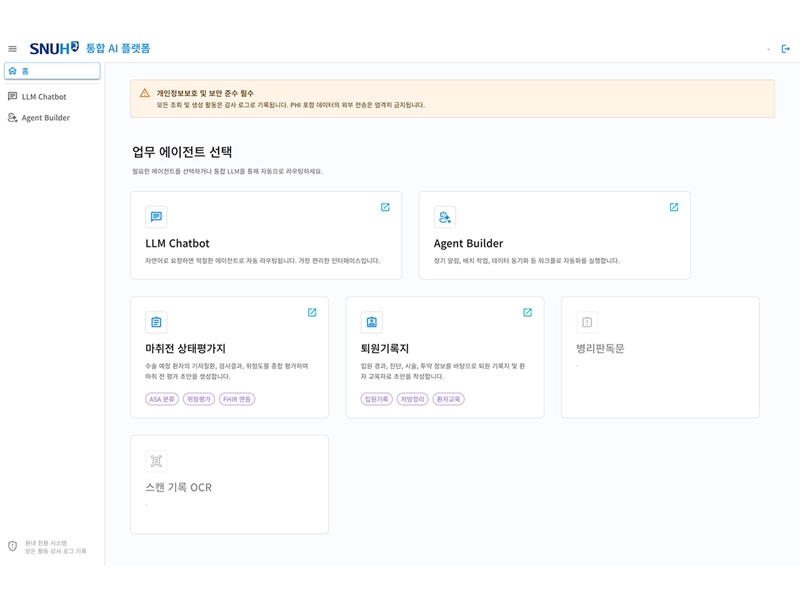This screenshot has height=600, width=800.
Task: Click the LLM Chatbot card chat icon
Action: pyautogui.click(x=156, y=217)
